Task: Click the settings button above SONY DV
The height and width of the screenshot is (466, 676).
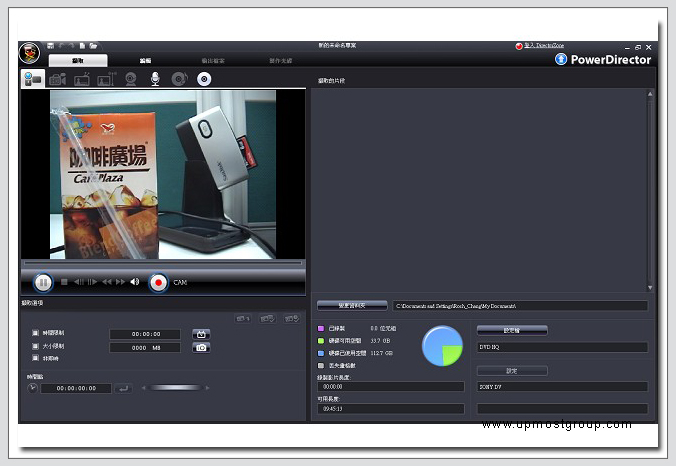Action: coord(511,370)
